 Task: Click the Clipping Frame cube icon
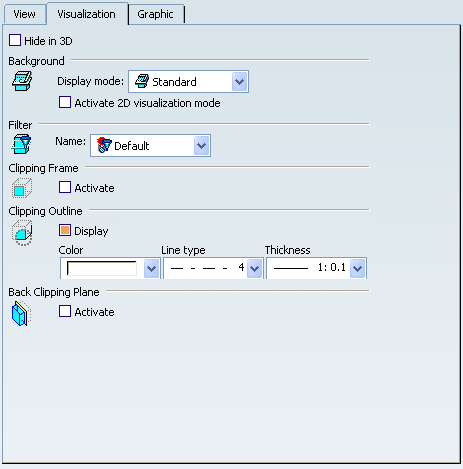pyautogui.click(x=22, y=188)
